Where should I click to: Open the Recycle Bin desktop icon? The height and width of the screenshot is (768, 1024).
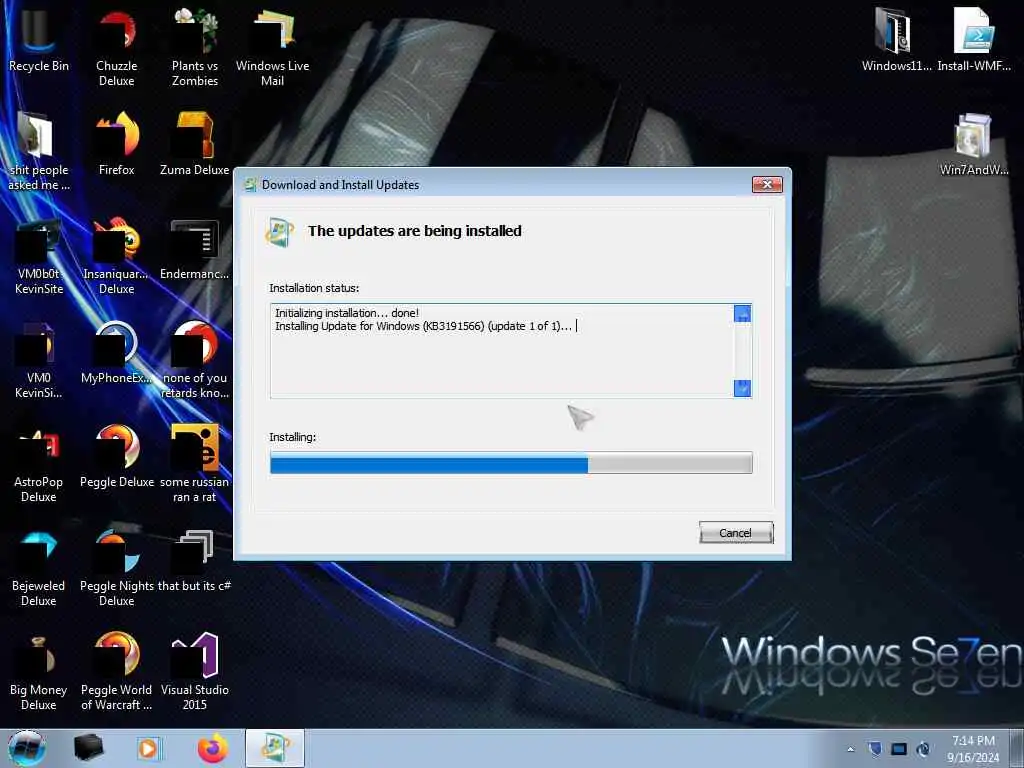(x=39, y=39)
